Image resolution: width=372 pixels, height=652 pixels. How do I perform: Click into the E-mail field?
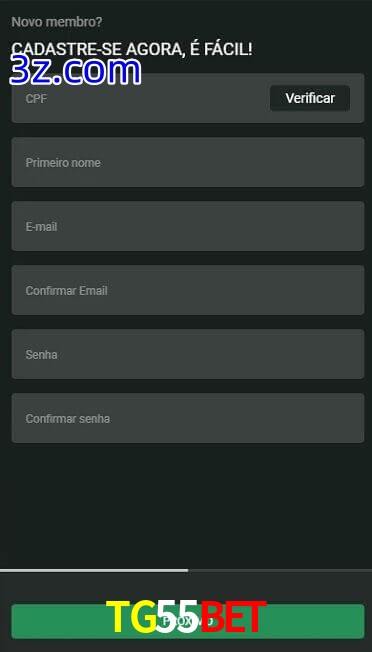(x=188, y=226)
